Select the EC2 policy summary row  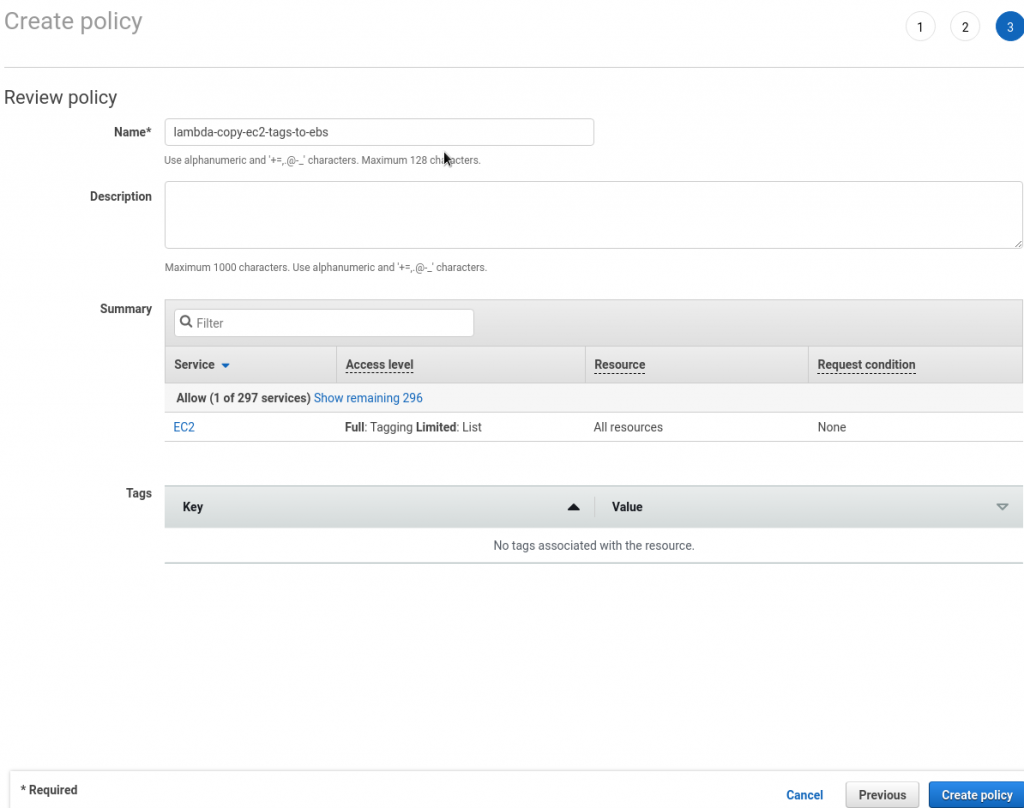(x=500, y=427)
